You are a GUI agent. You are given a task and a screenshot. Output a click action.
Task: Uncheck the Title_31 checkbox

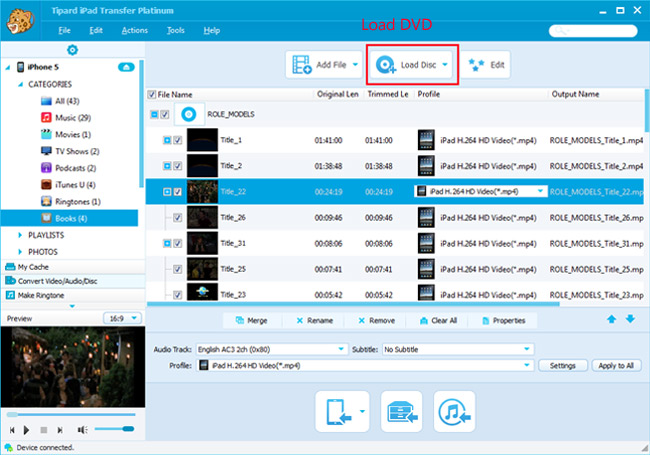(x=177, y=243)
